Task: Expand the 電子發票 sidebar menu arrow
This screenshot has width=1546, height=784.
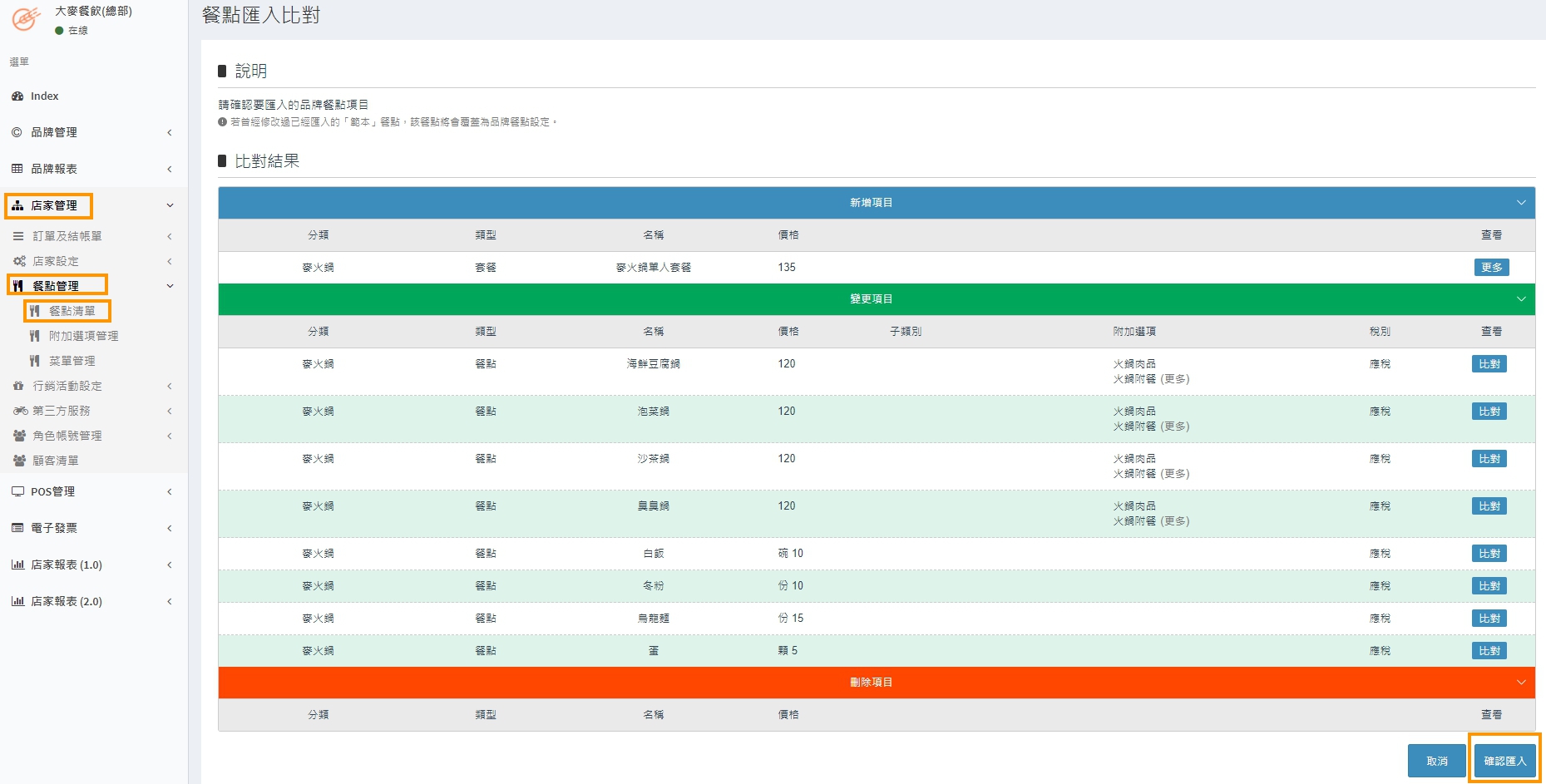Action: 170,528
